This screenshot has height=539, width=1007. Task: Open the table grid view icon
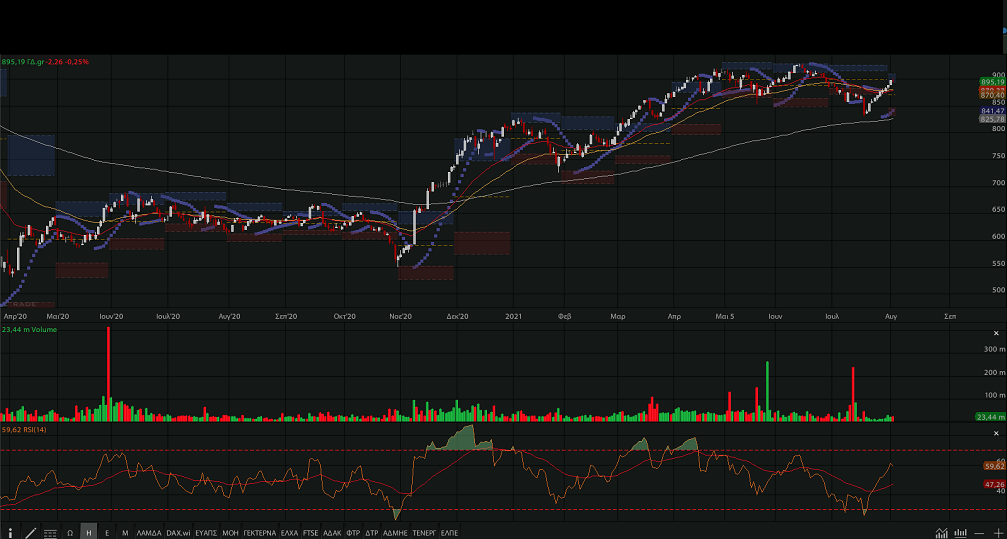coord(50,534)
